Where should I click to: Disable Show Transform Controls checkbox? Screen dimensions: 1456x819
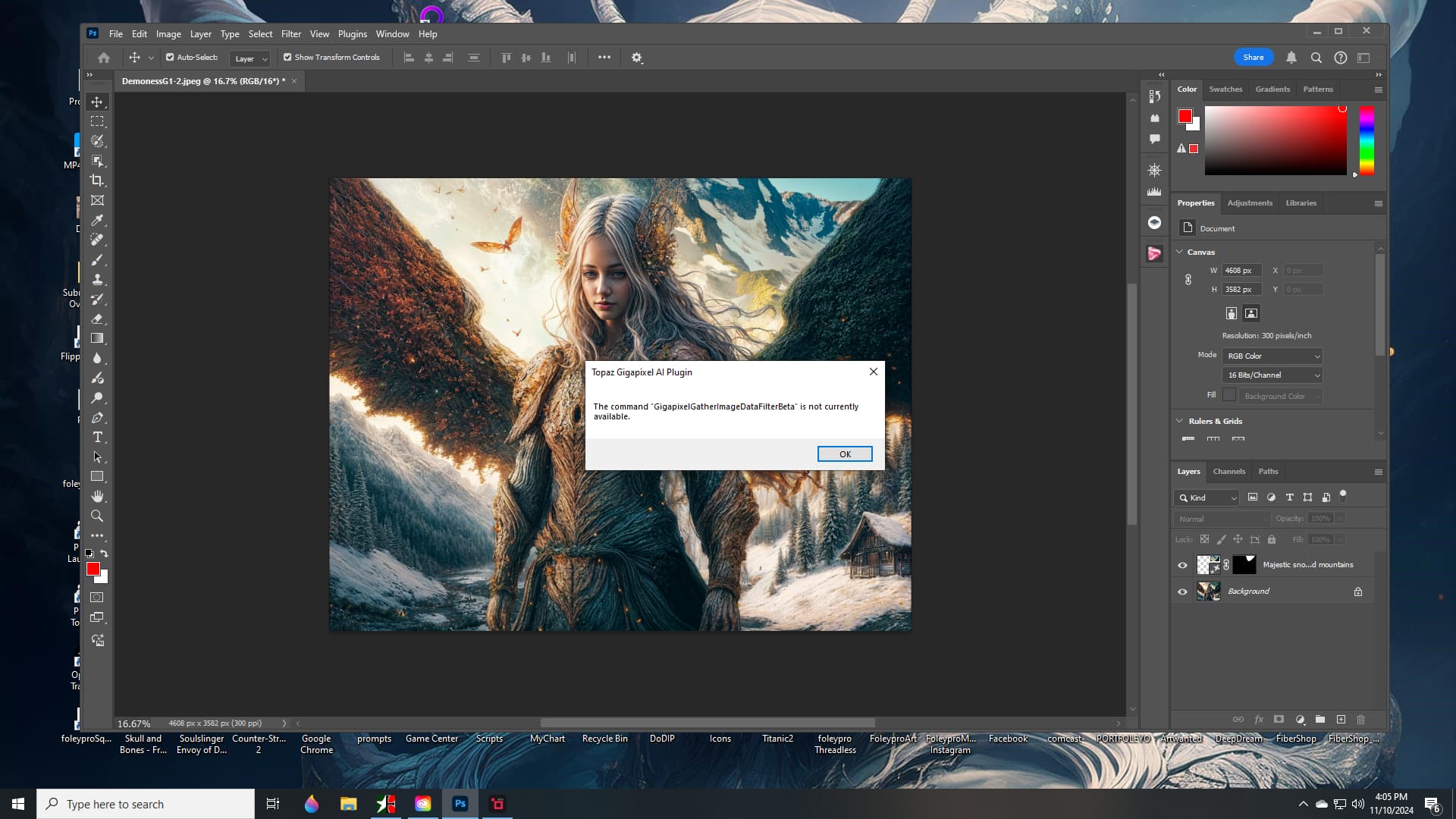point(287,58)
